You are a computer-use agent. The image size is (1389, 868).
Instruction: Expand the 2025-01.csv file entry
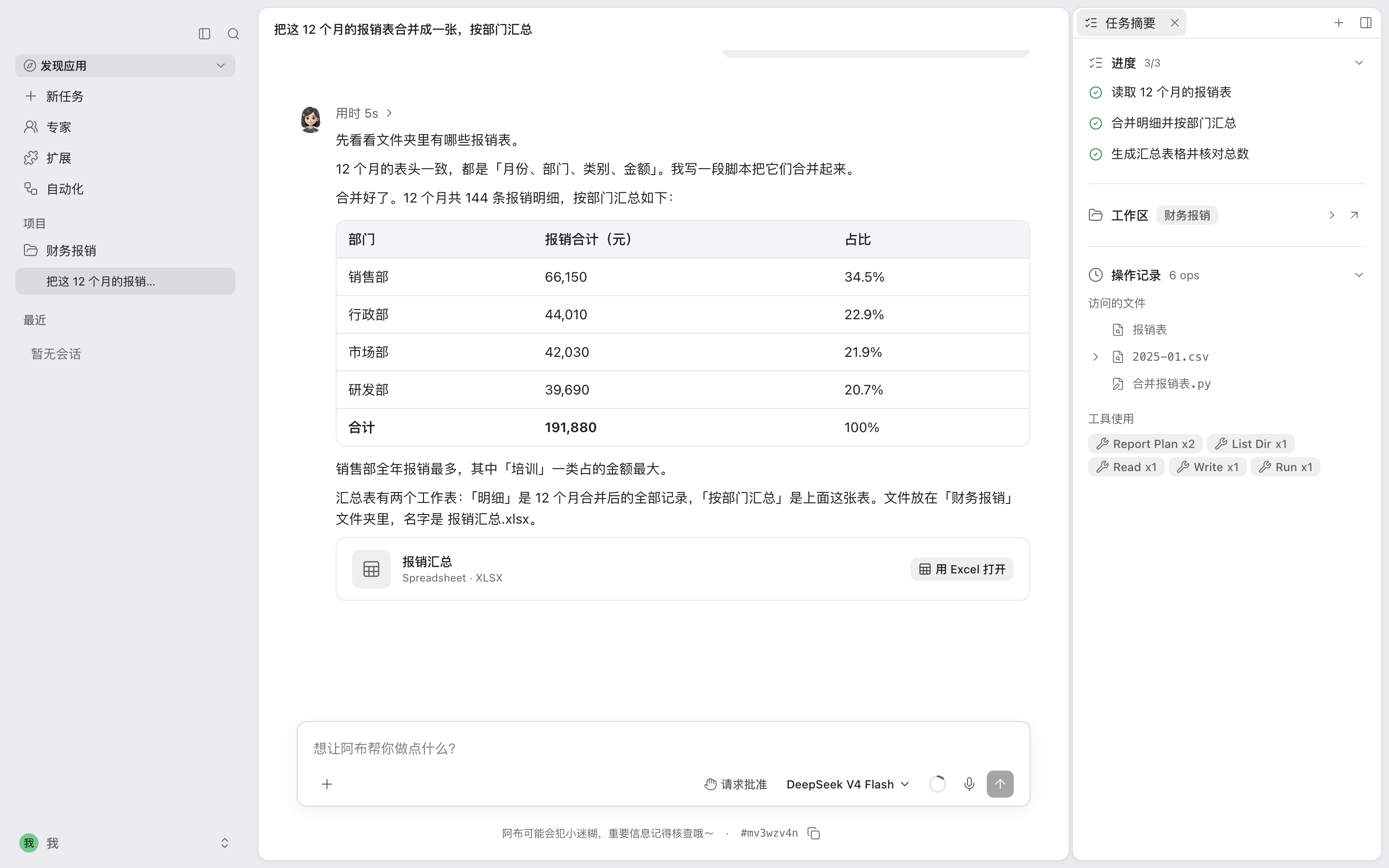[1095, 356]
